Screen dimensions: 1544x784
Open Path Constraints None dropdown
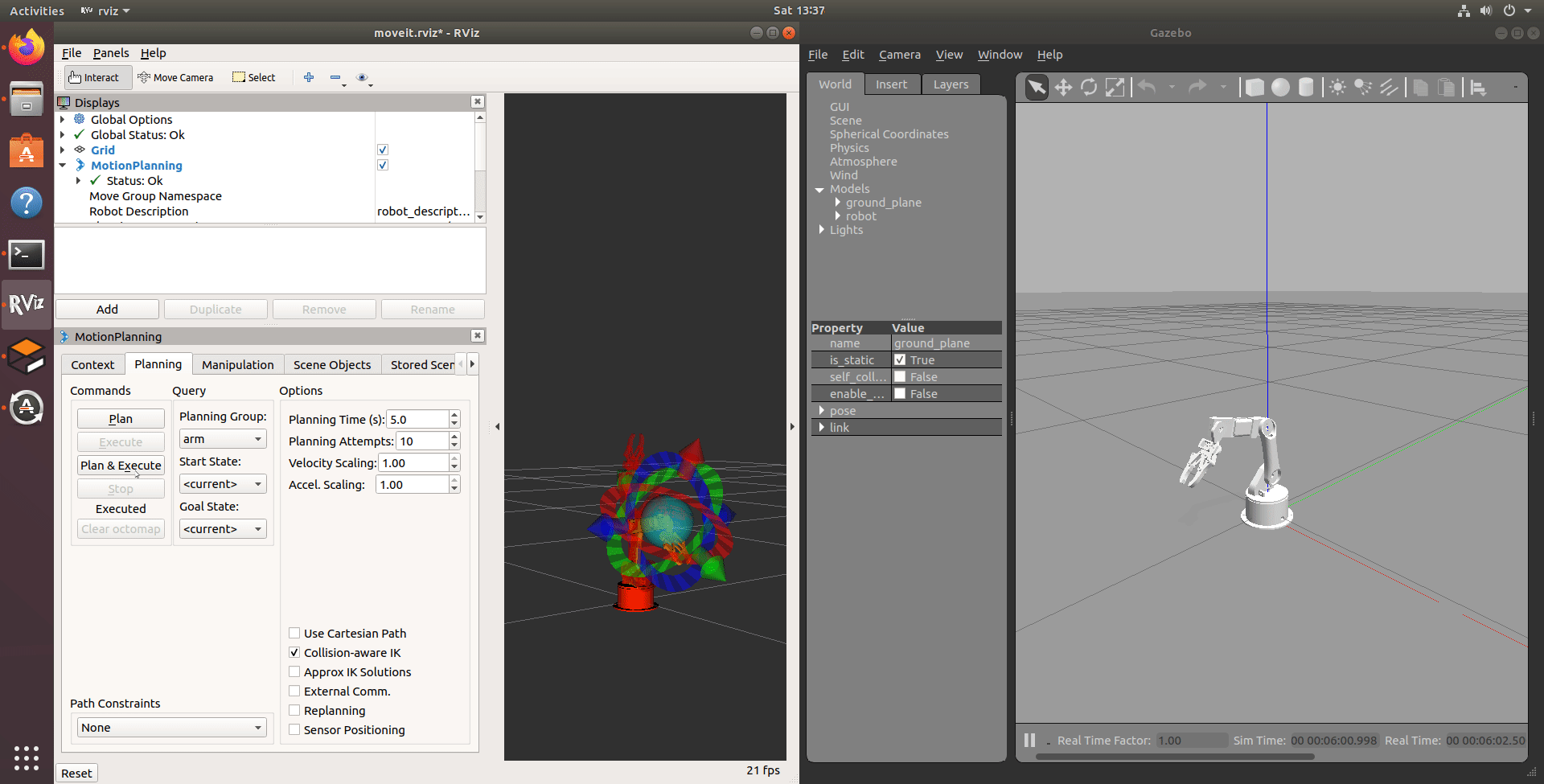coord(172,728)
